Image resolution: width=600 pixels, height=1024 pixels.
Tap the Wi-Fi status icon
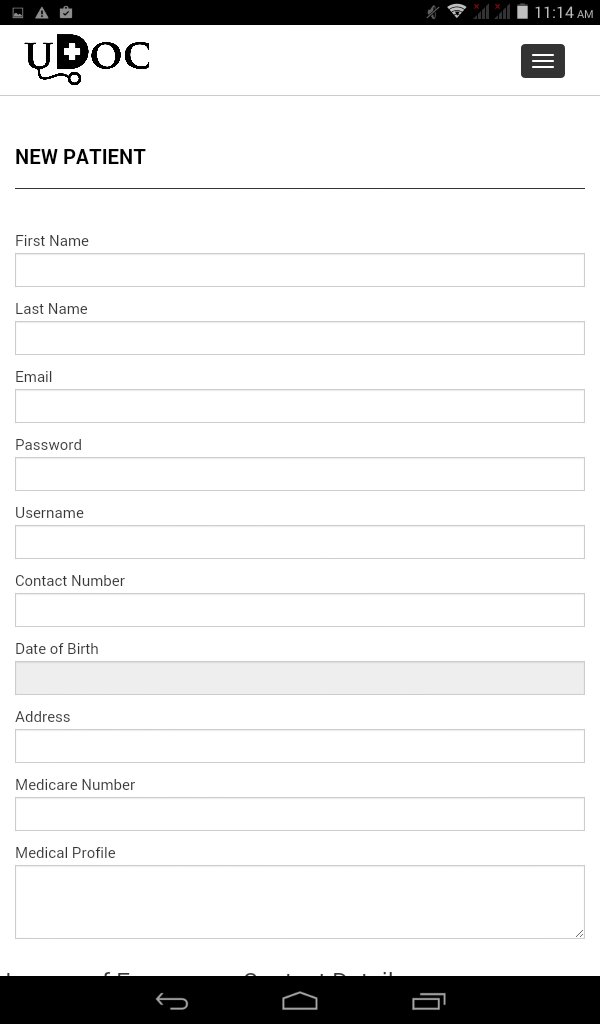point(456,11)
